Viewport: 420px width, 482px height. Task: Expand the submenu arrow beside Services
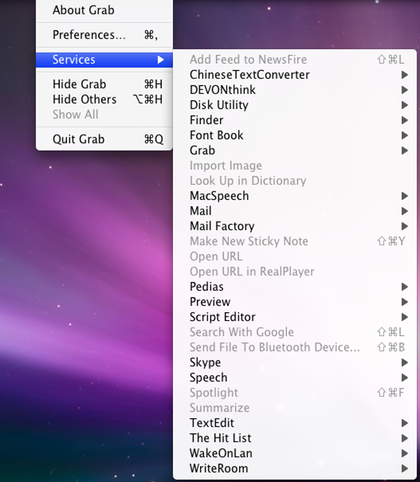[x=161, y=60]
